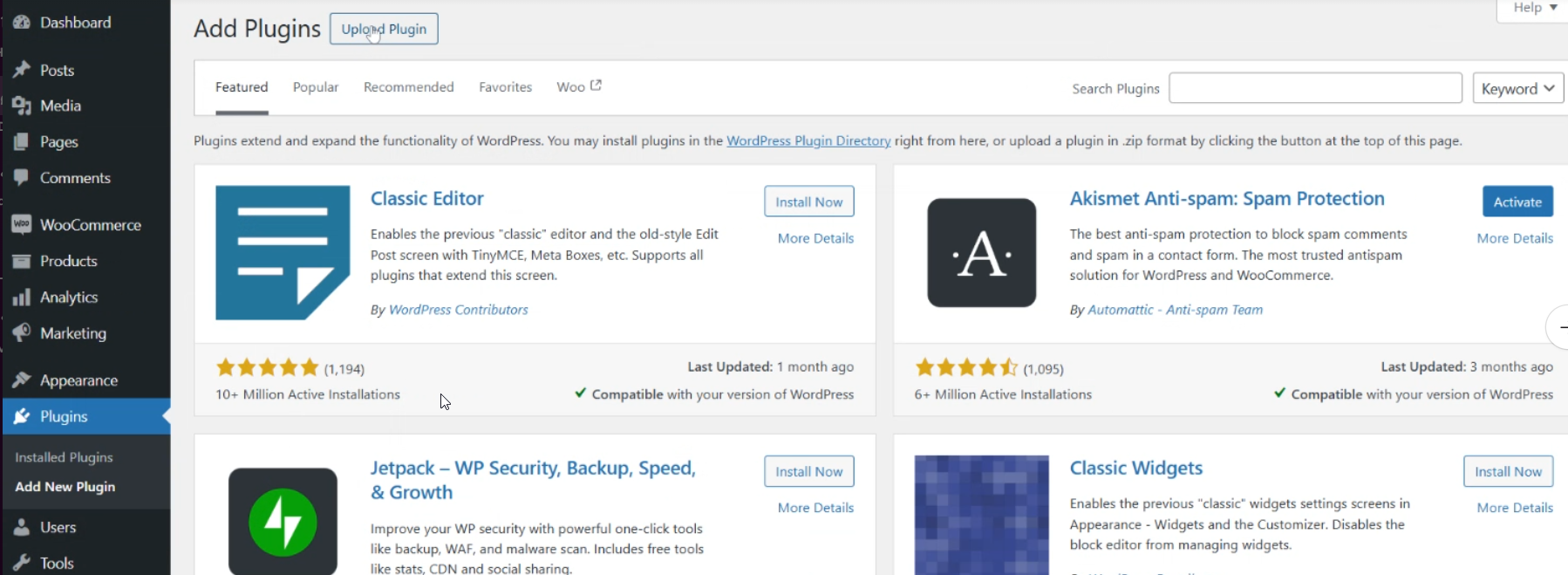Open More Details for Classic Widgets
Screen dimensions: 1568x575
1515,508
